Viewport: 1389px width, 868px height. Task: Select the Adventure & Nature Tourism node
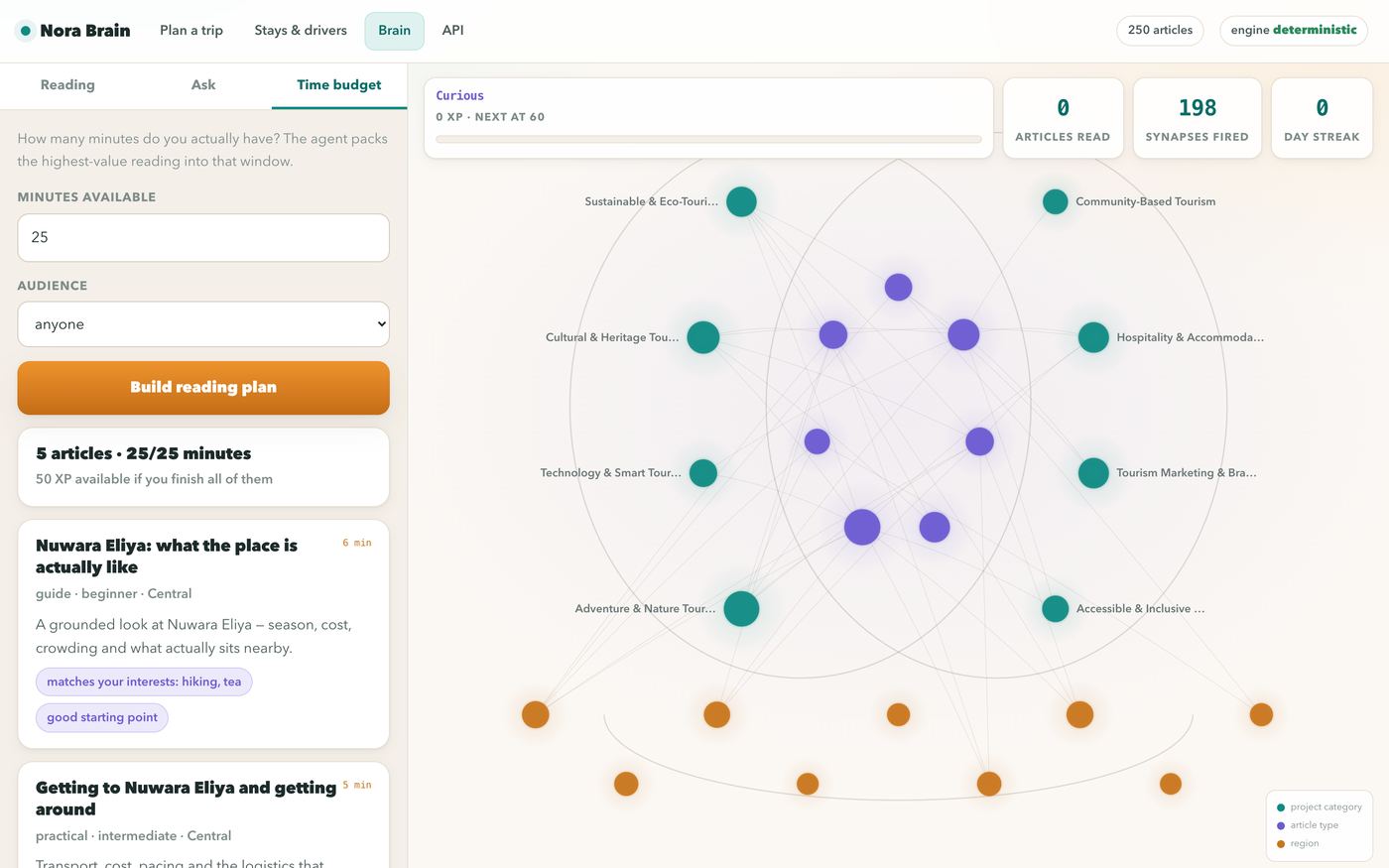(741, 609)
